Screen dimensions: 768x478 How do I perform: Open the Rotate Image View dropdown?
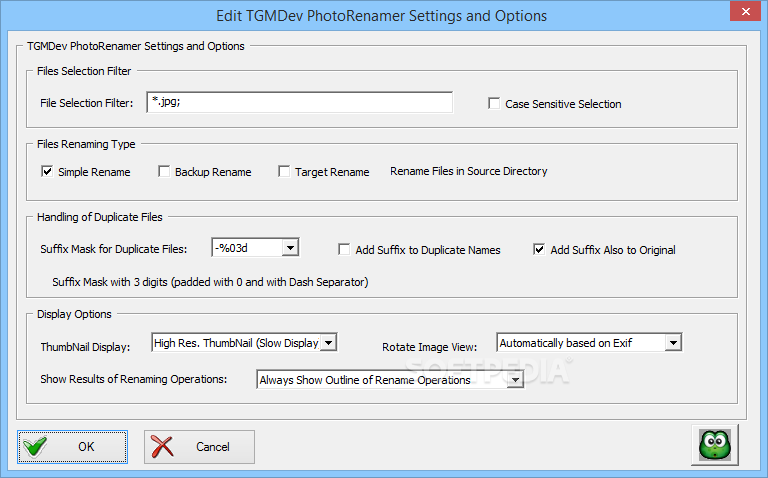673,342
